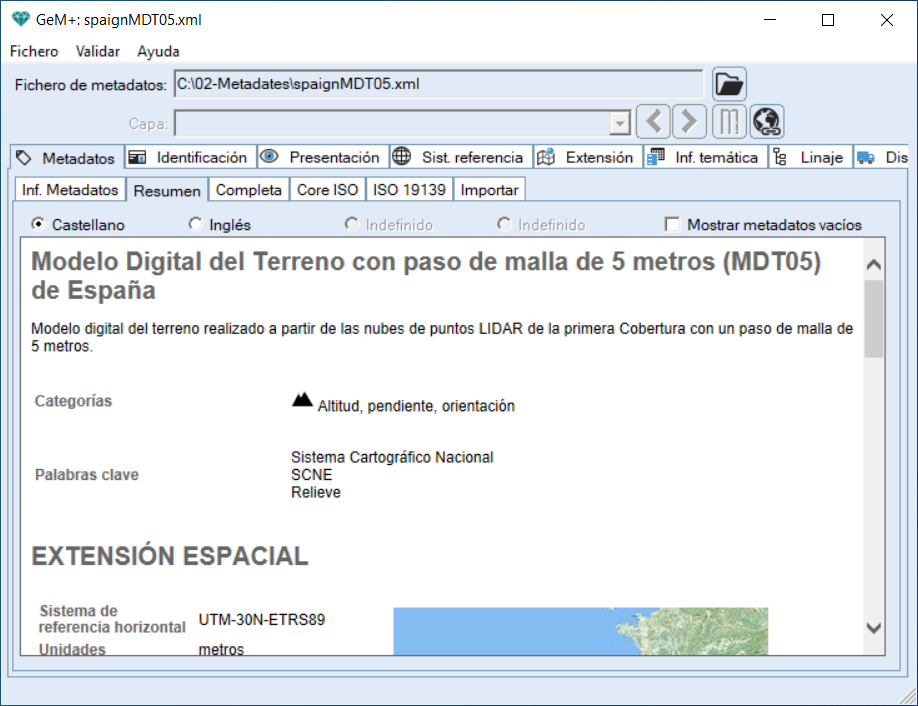Open the Fichero menu

[34, 51]
